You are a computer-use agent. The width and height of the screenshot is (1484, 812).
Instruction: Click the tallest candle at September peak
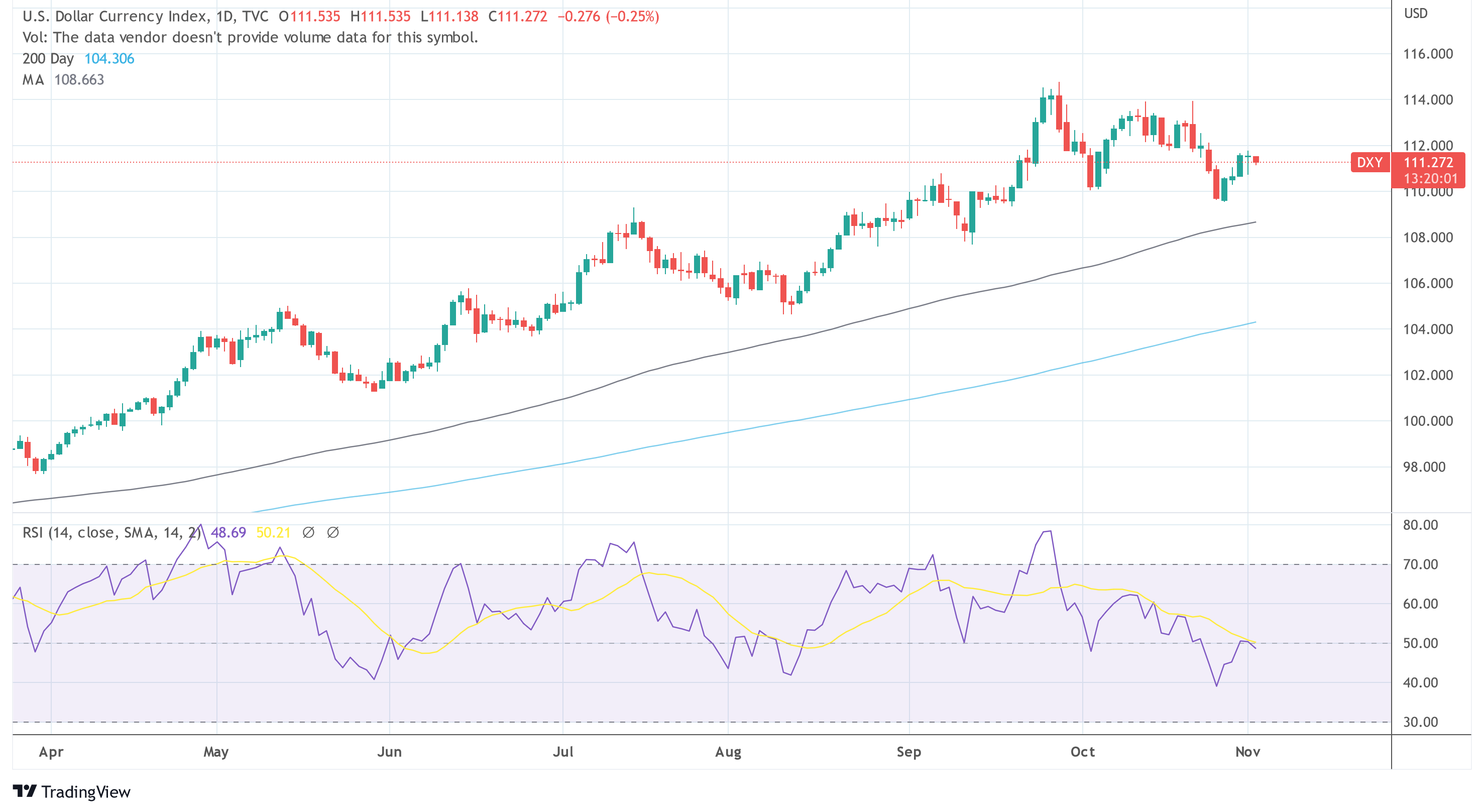point(1059,112)
